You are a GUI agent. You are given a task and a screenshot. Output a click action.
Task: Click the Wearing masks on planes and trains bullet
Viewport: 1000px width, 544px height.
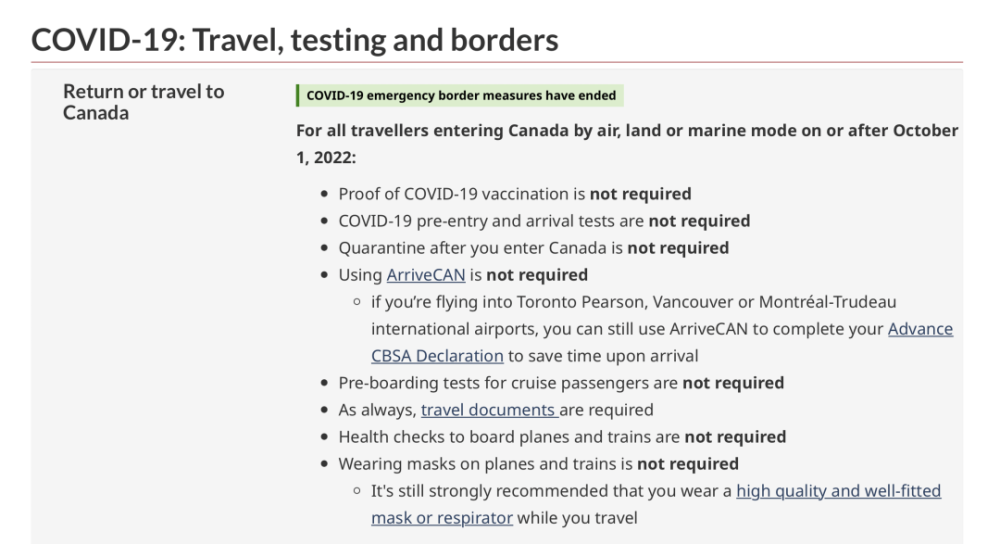[486, 464]
